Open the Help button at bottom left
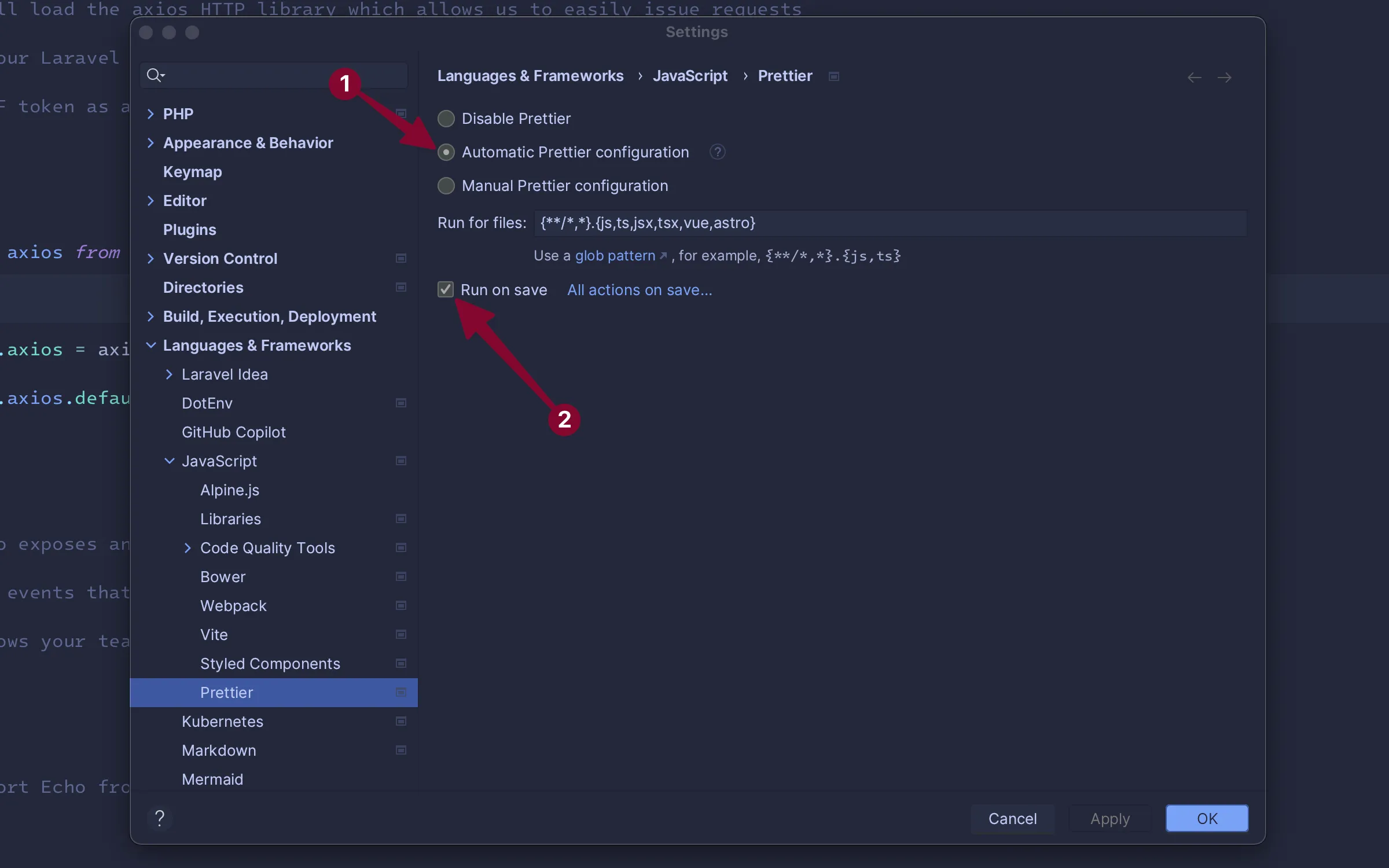 pyautogui.click(x=160, y=818)
